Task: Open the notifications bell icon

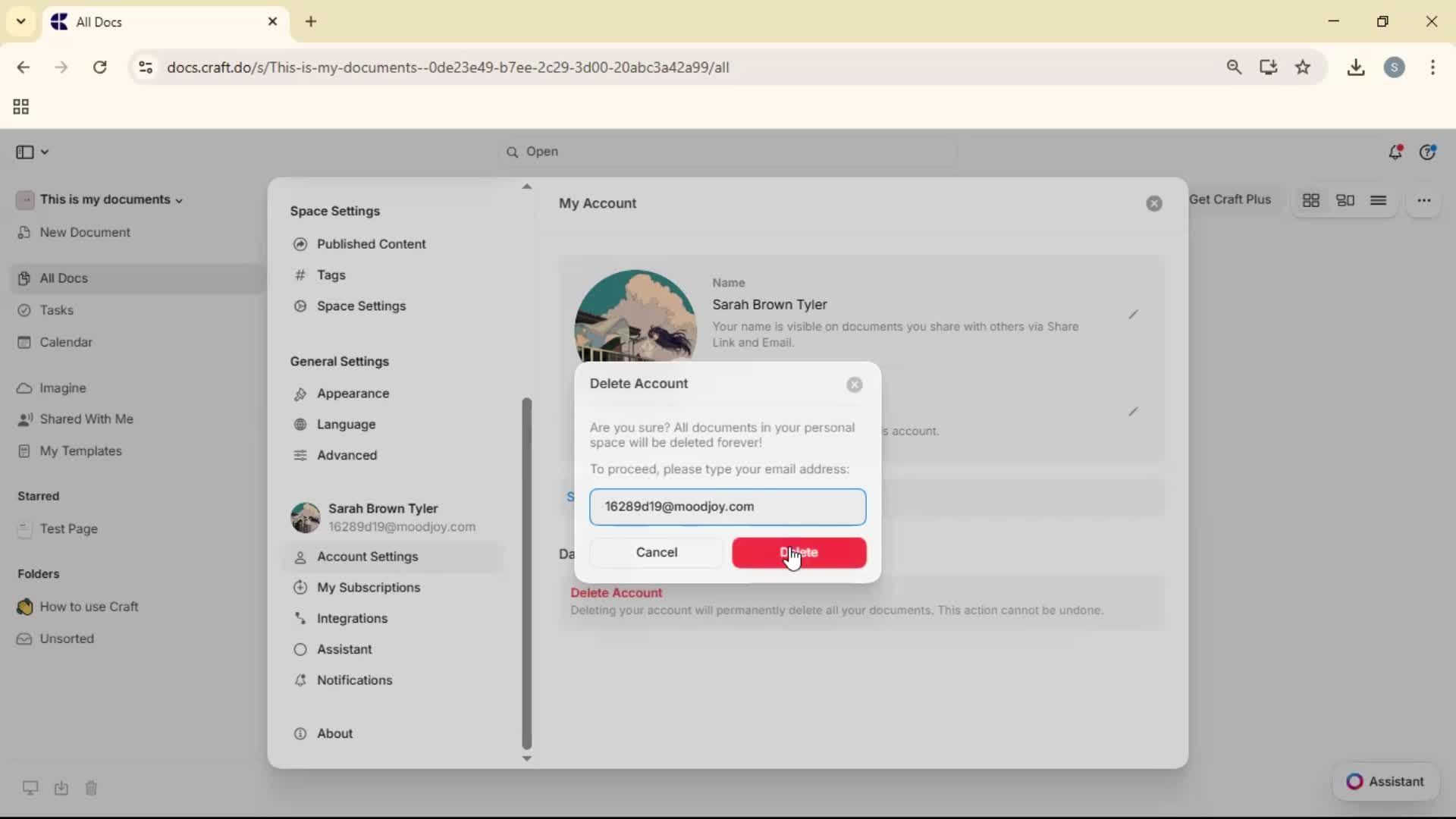Action: 1395,152
